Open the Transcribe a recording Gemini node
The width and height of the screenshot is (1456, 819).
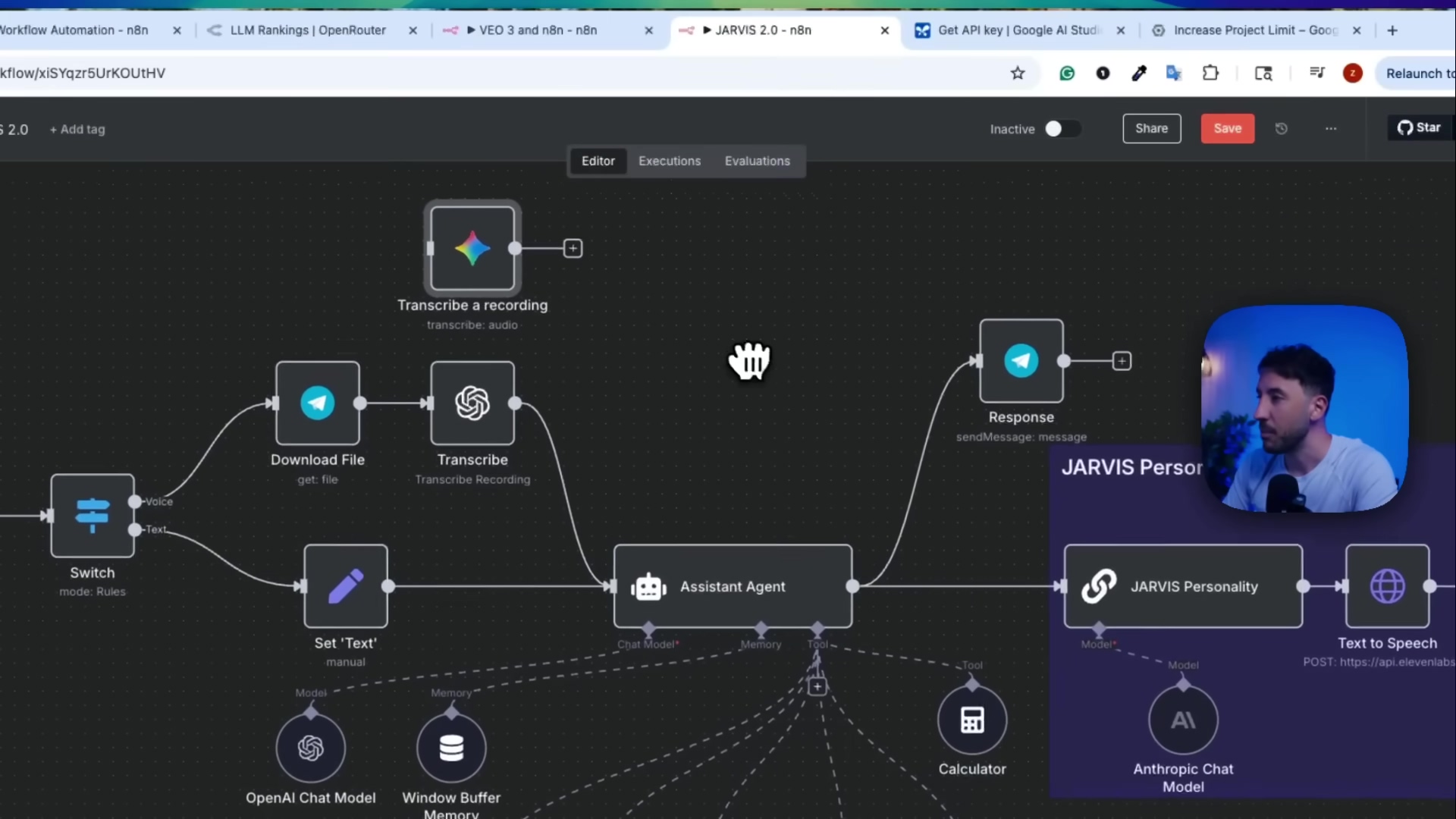pos(472,248)
